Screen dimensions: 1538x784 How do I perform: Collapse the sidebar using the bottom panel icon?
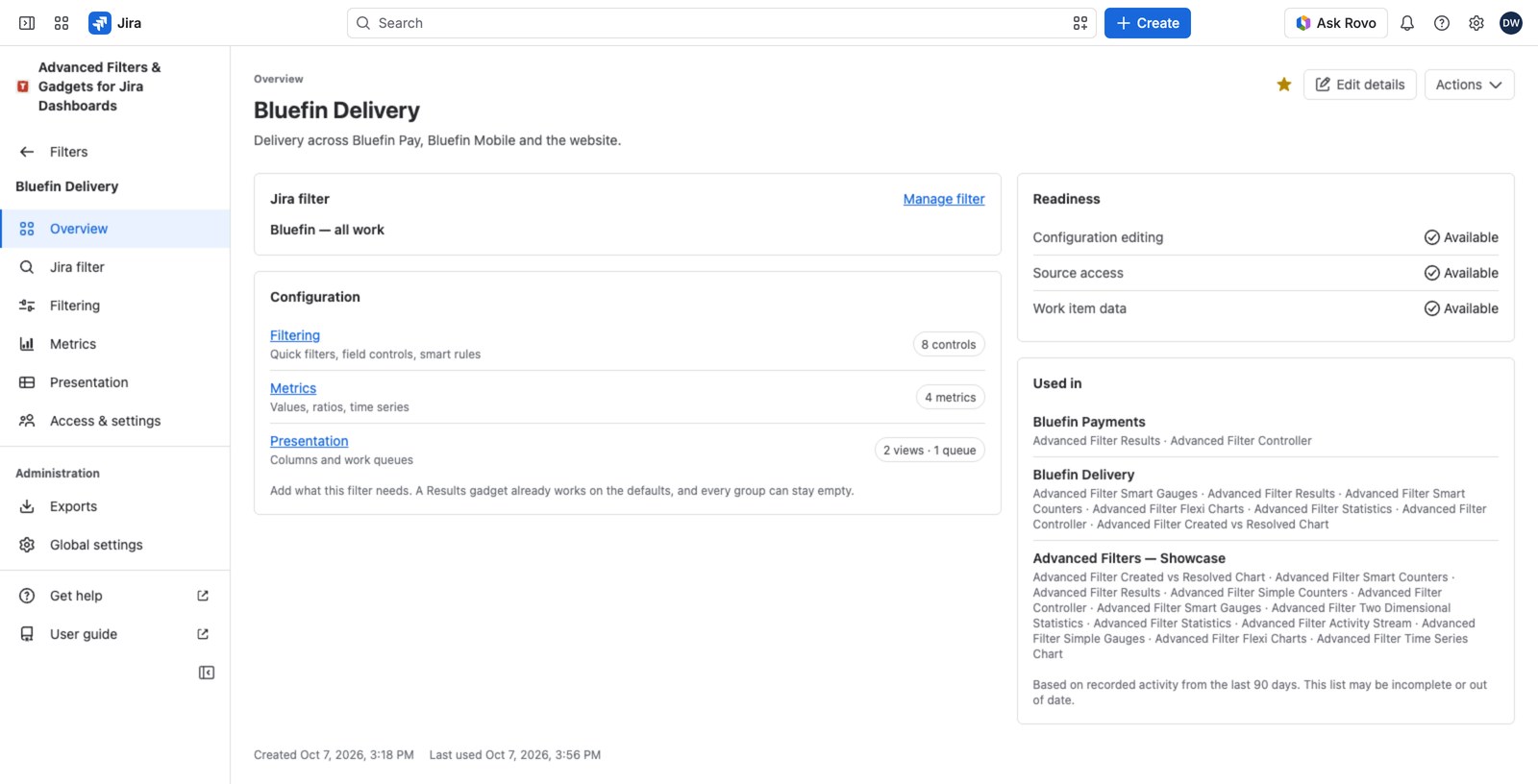pos(207,673)
